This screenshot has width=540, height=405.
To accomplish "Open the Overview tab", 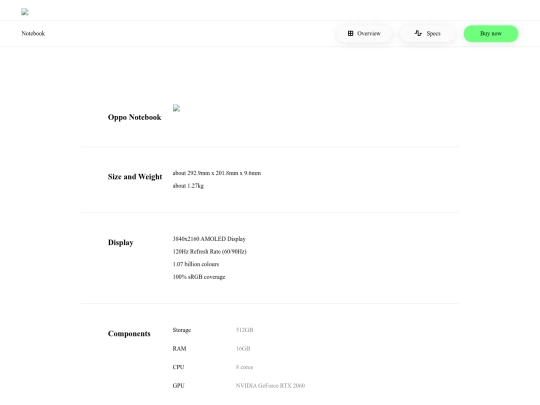I will [x=364, y=33].
